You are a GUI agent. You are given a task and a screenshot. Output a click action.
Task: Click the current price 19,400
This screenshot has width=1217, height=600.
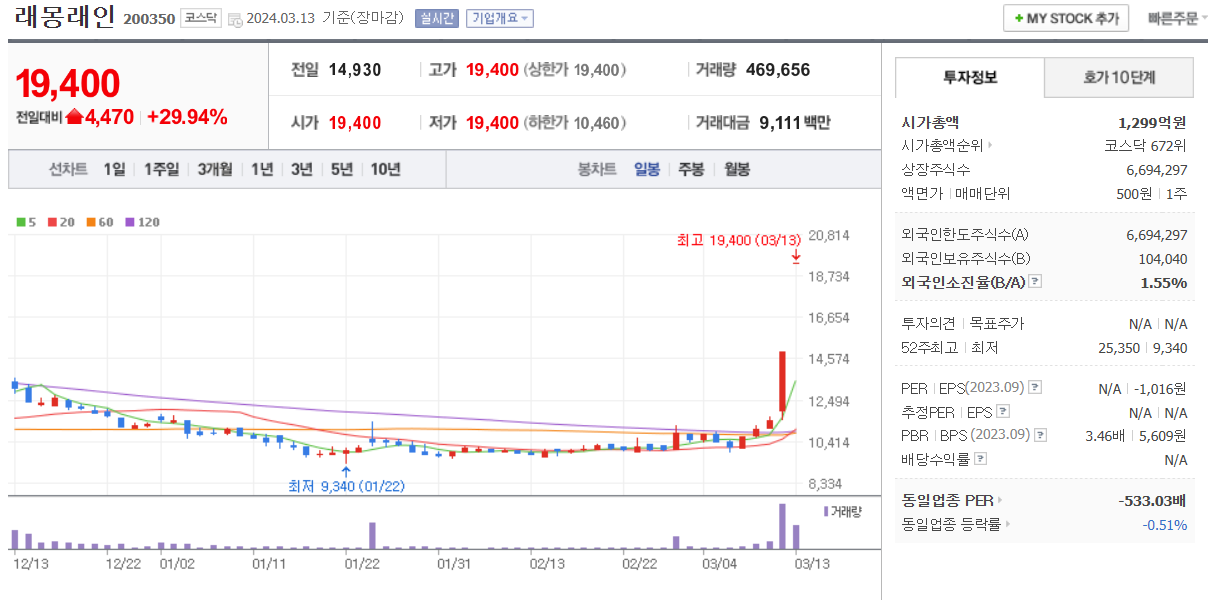point(68,84)
